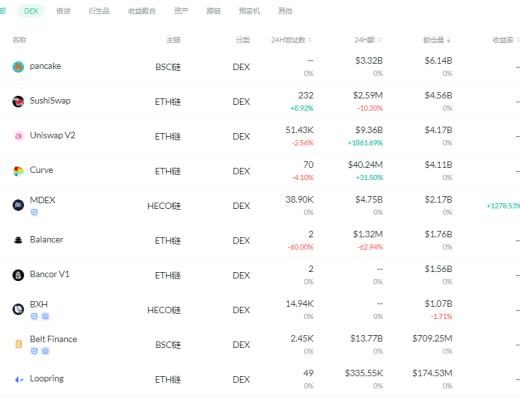Click the Curve rainbow logo
Viewport: 520px width, 400px height.
tap(18, 171)
